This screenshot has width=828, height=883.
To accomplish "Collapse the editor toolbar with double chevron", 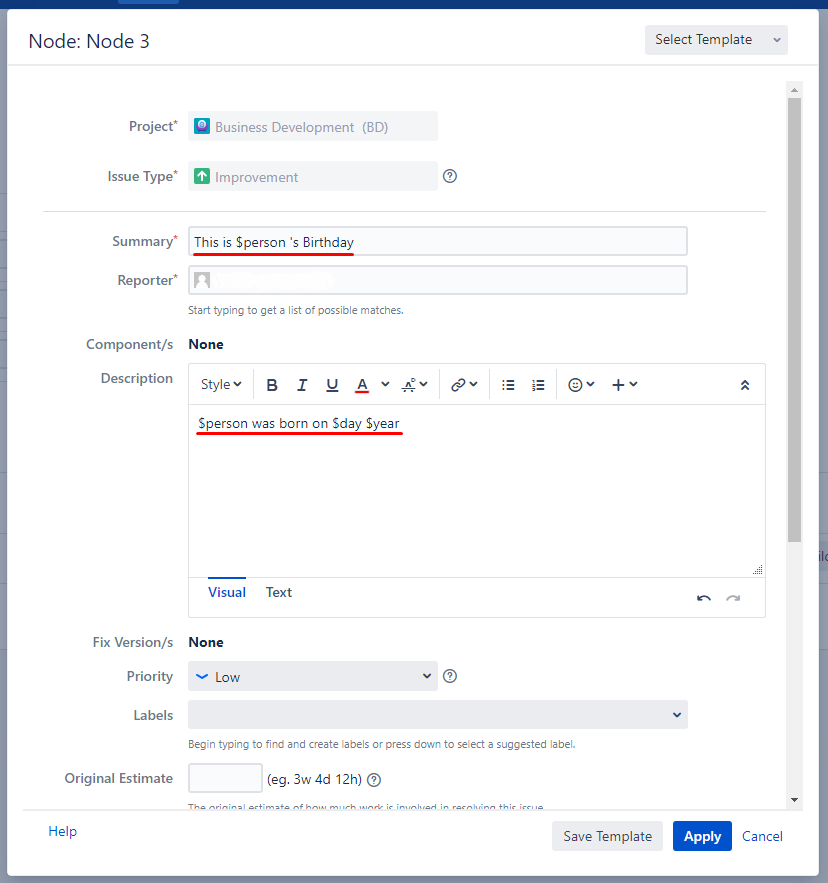I will 745,385.
